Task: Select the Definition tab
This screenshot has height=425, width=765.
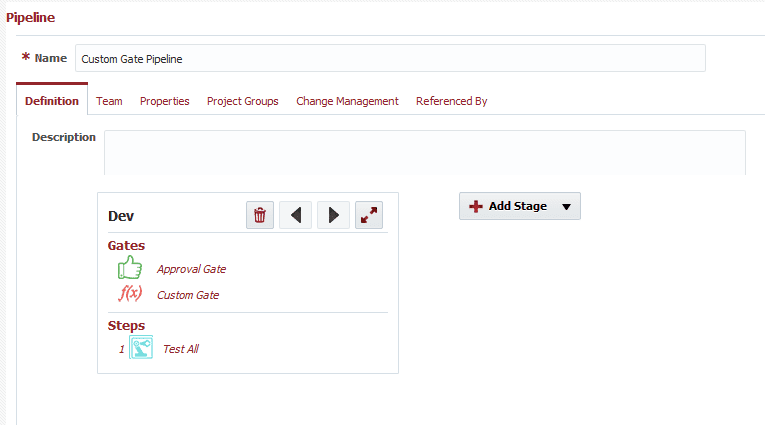Action: (52, 101)
